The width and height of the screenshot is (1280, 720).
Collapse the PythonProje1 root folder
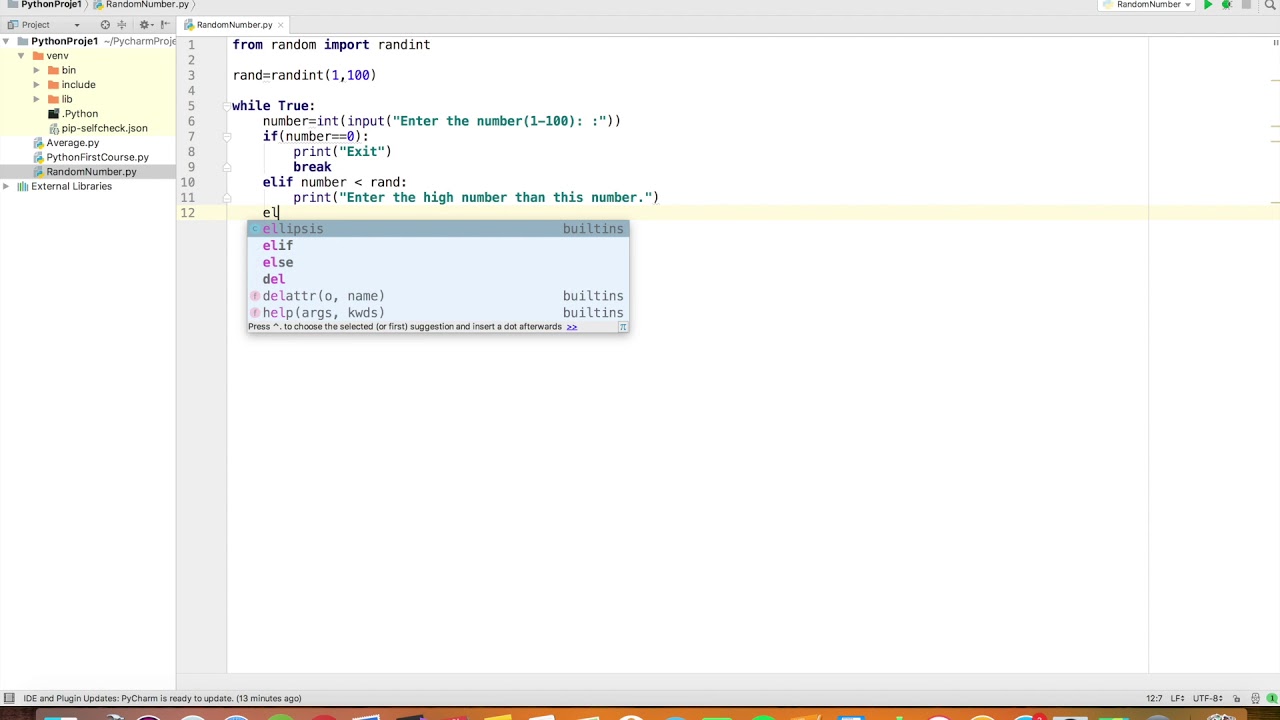coord(6,41)
